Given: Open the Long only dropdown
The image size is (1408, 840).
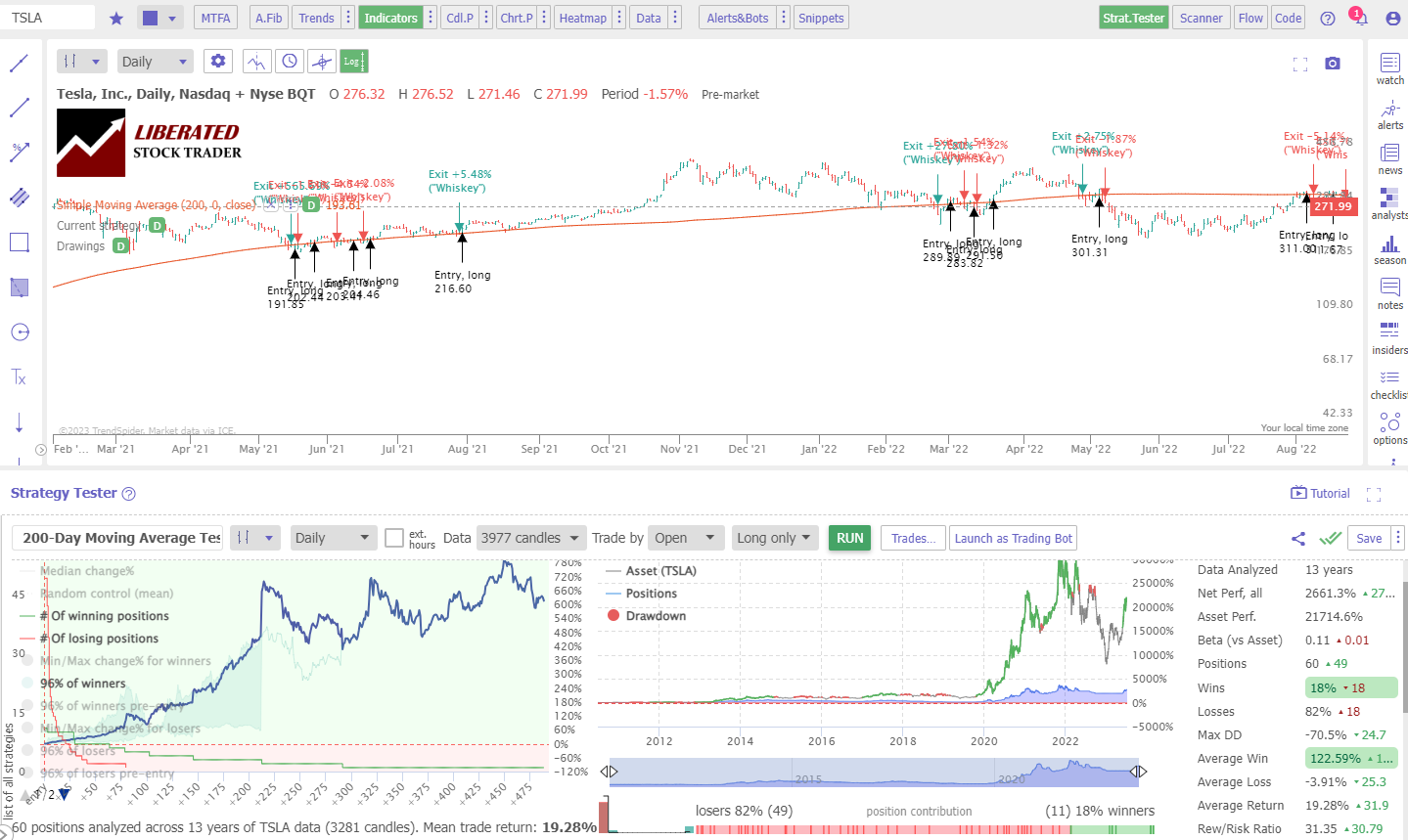Looking at the screenshot, I should click(774, 537).
